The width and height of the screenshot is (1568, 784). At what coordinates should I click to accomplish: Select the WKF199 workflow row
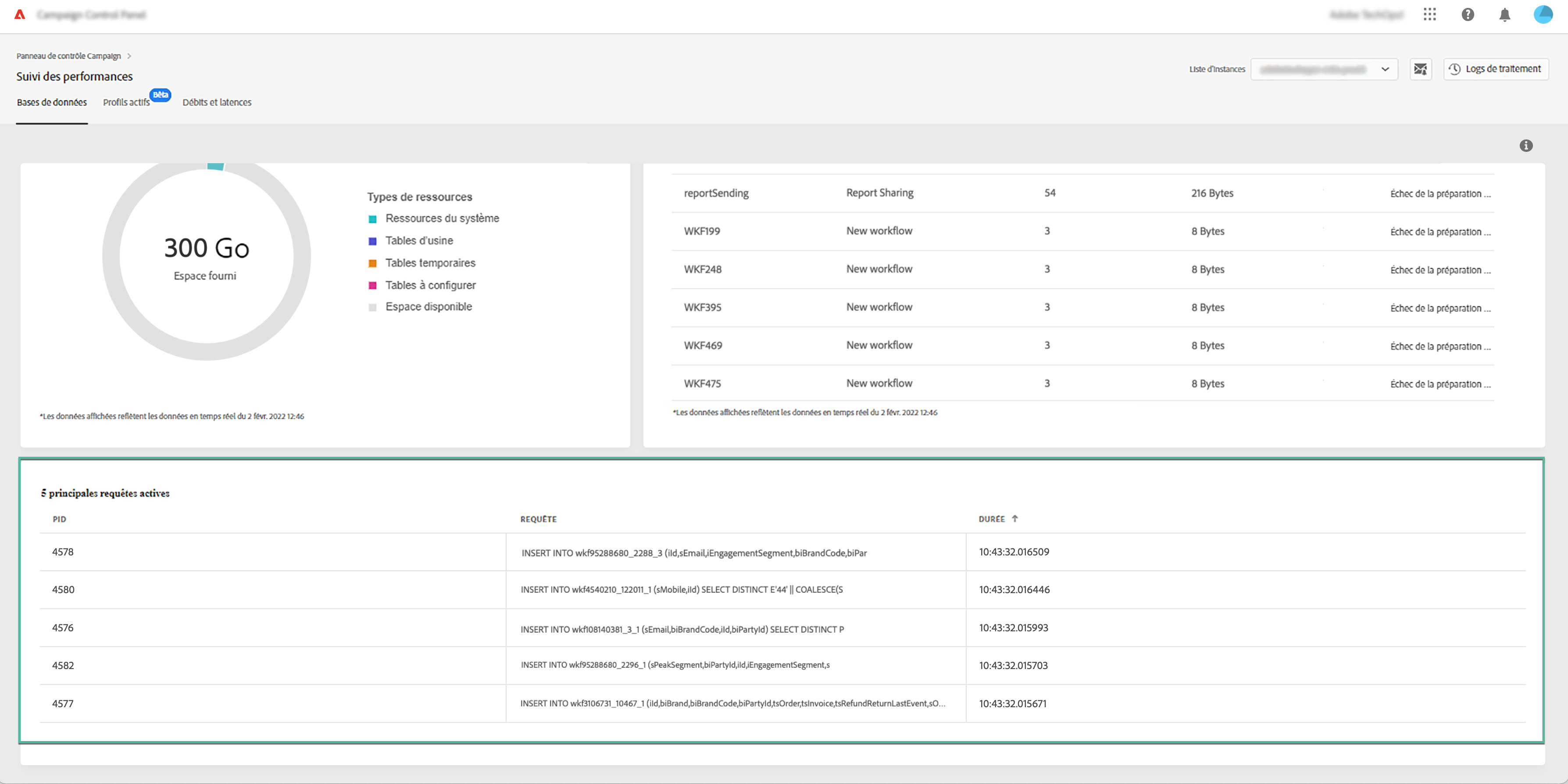pyautogui.click(x=703, y=231)
